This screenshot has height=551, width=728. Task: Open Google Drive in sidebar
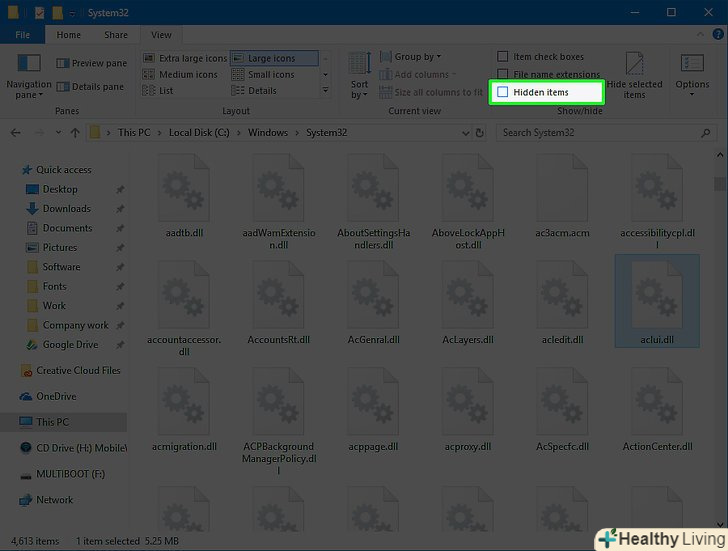(x=70, y=345)
